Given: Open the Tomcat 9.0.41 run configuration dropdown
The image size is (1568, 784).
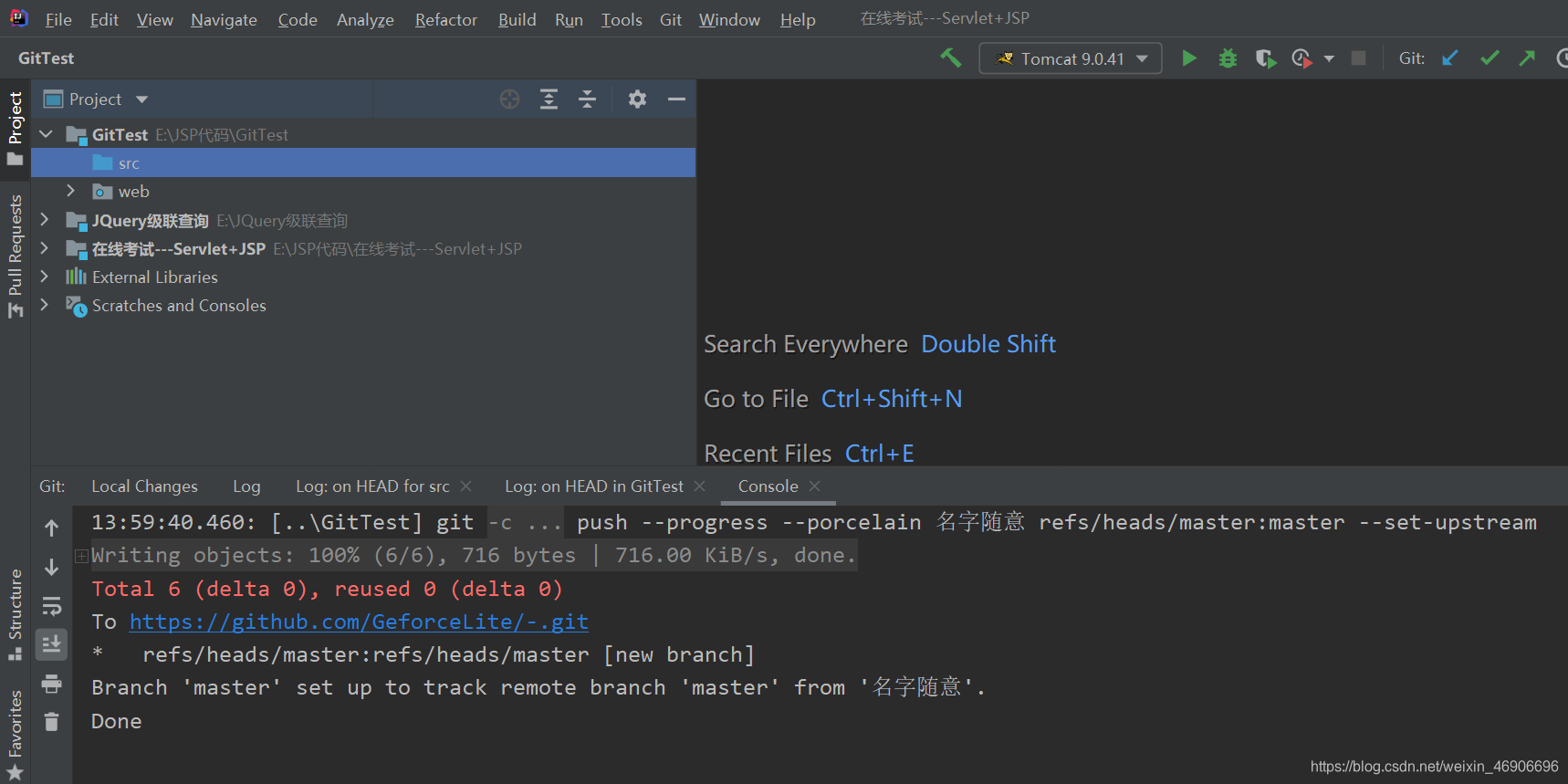Looking at the screenshot, I should coord(1070,58).
